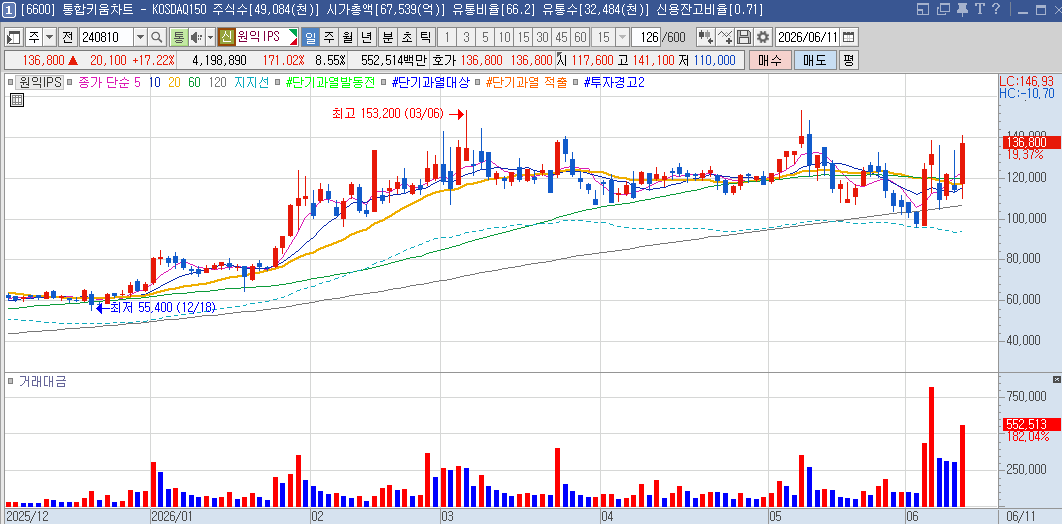Image resolution: width=1062 pixels, height=524 pixels.
Task: Click the MA 60 legend label
Action: point(194,83)
